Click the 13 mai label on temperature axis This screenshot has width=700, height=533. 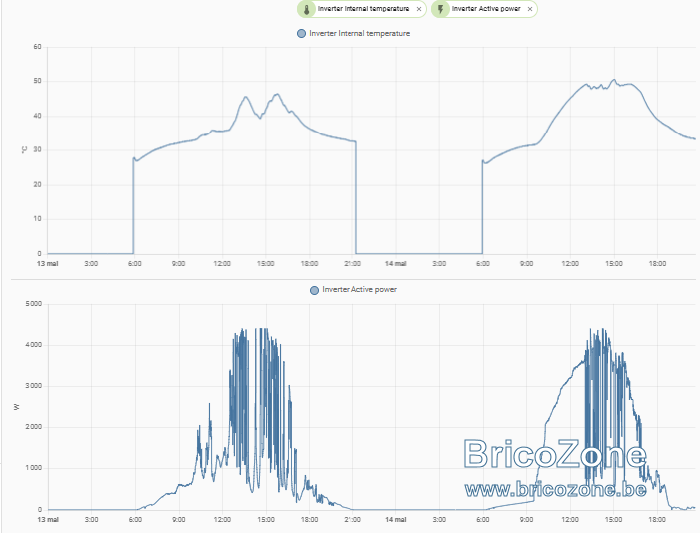pos(48,264)
